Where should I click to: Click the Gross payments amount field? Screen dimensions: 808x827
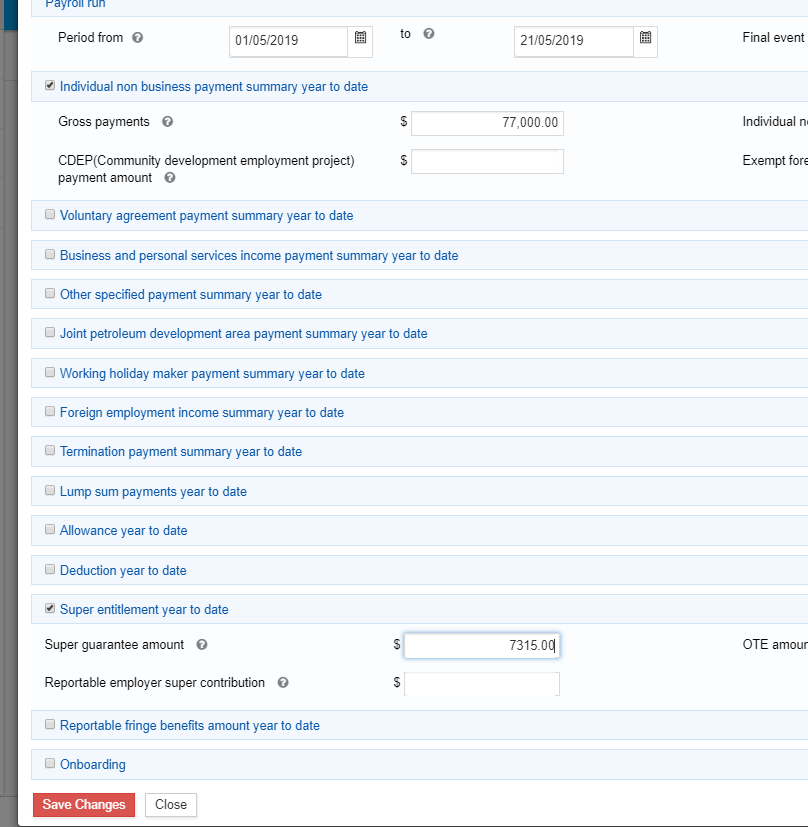(487, 123)
